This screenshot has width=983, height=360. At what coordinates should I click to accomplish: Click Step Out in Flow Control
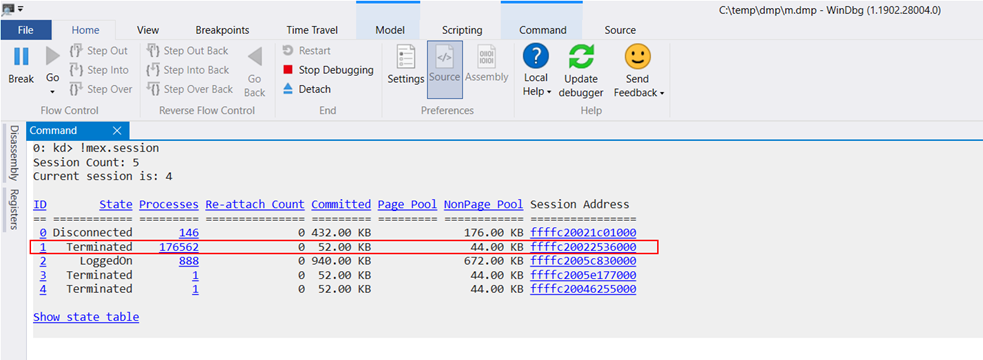(x=98, y=51)
